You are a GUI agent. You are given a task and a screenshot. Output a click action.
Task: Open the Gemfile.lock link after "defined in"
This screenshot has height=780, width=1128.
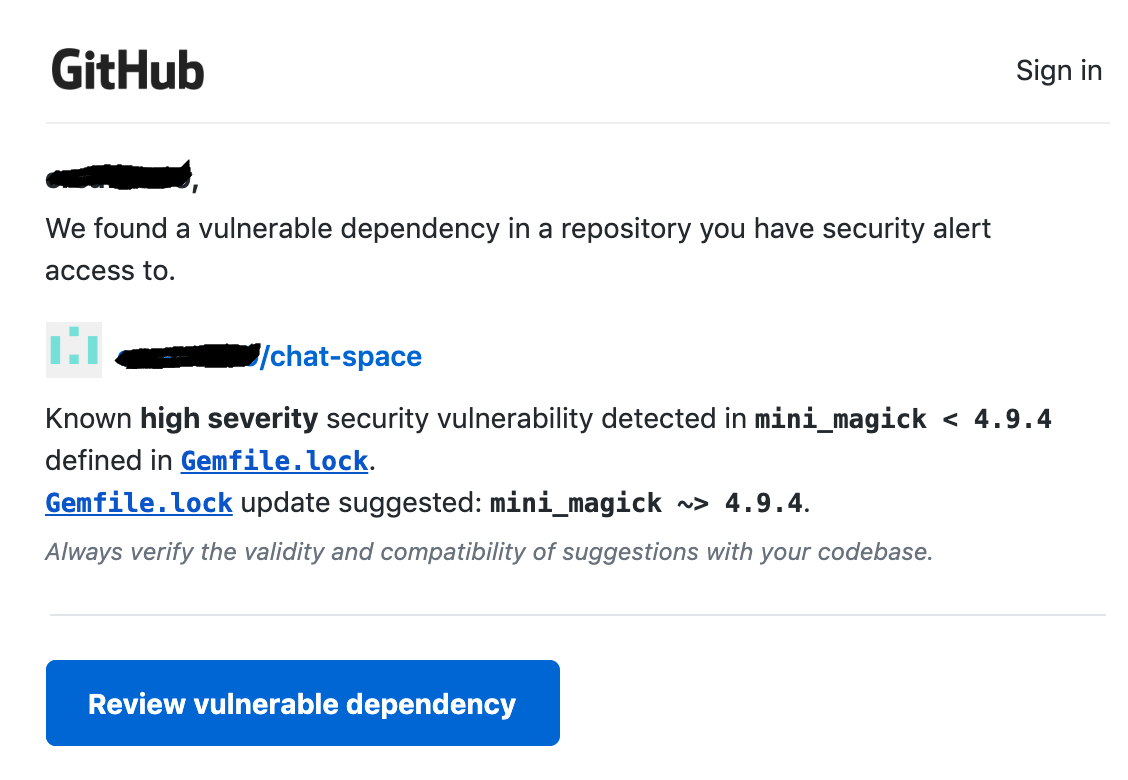[x=275, y=461]
